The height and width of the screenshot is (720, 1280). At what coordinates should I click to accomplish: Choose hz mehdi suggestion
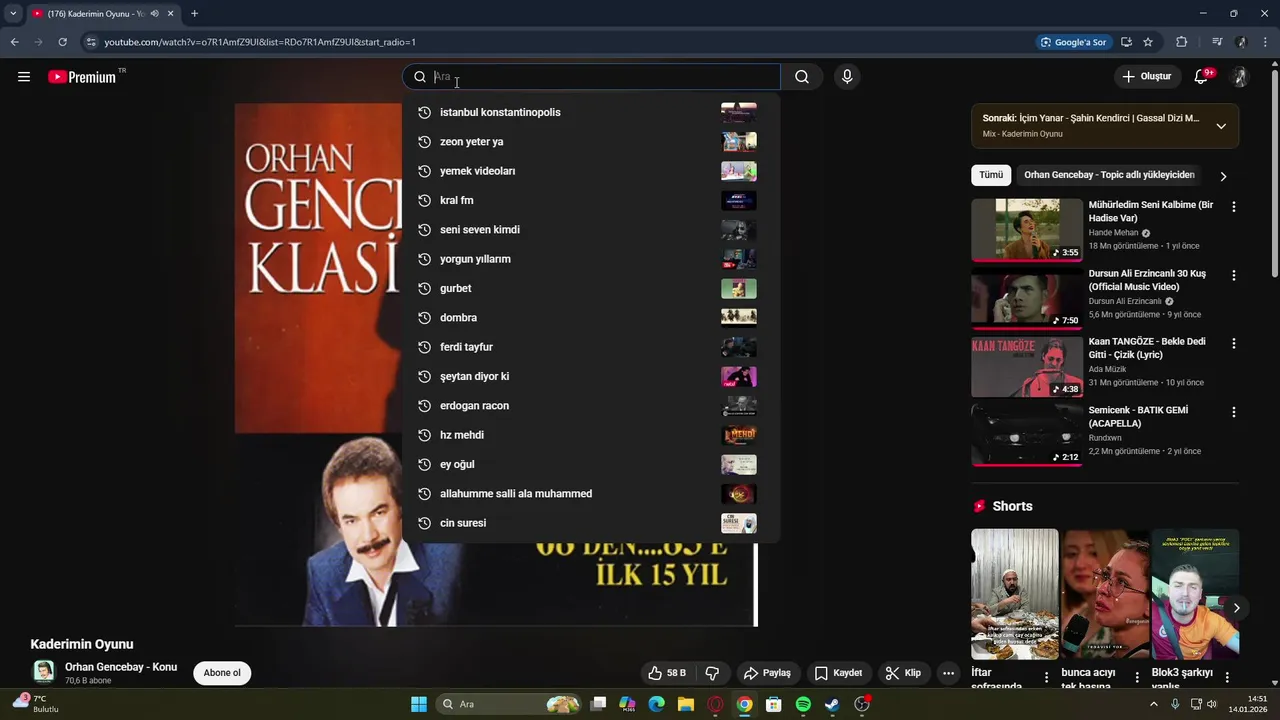coord(591,435)
